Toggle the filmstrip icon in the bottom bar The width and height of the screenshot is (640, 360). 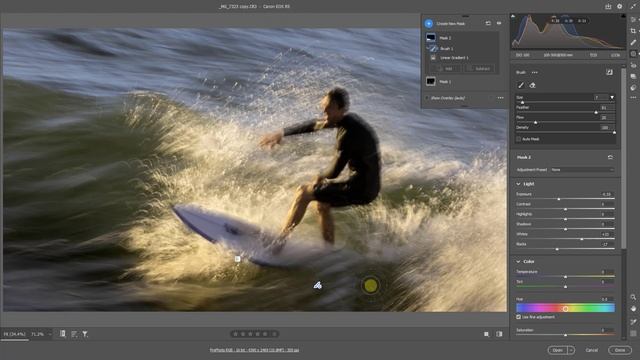click(62, 334)
